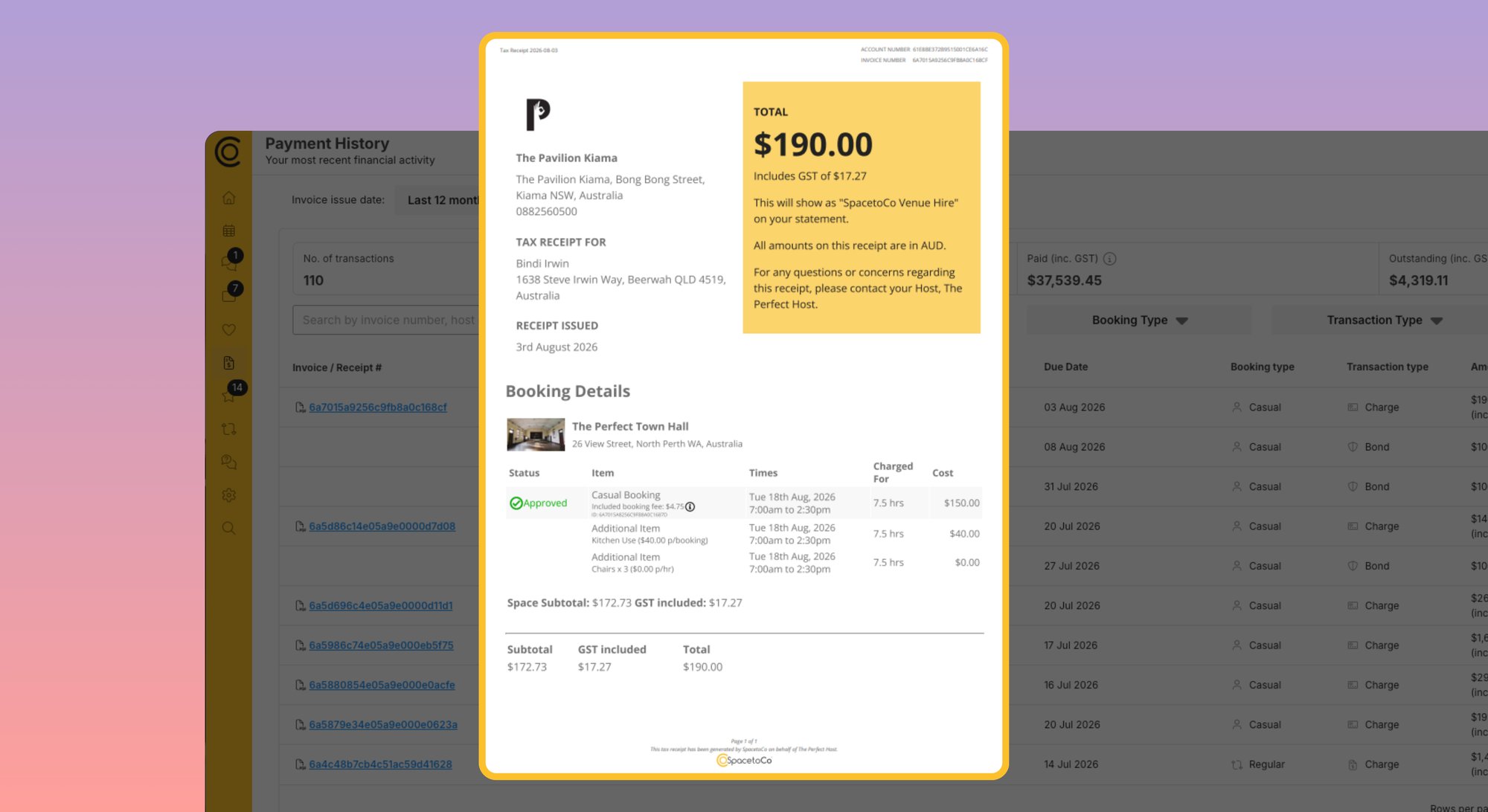
Task: Open the Home icon in the sidebar
Action: pos(228,198)
